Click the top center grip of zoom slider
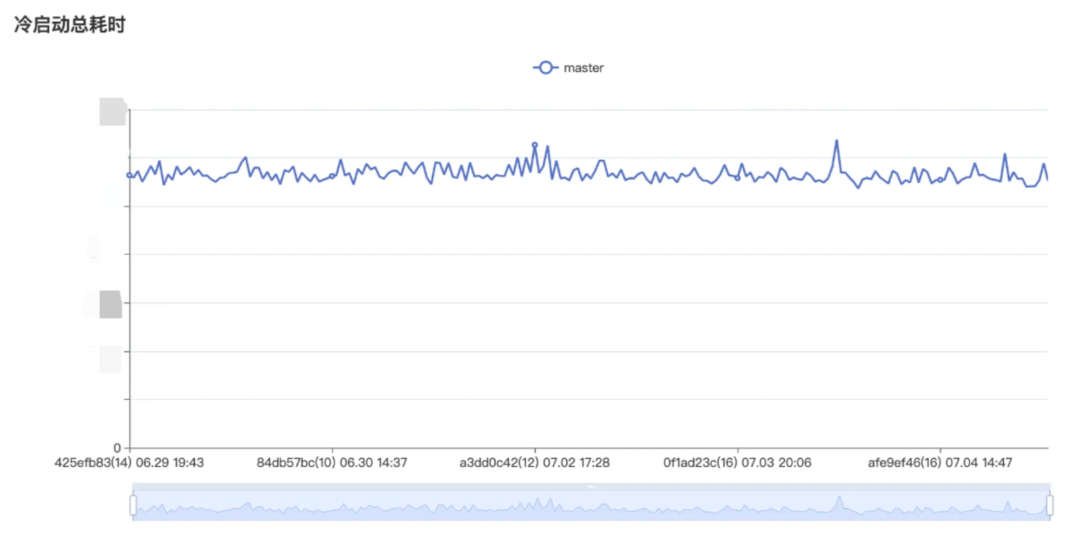 click(591, 487)
